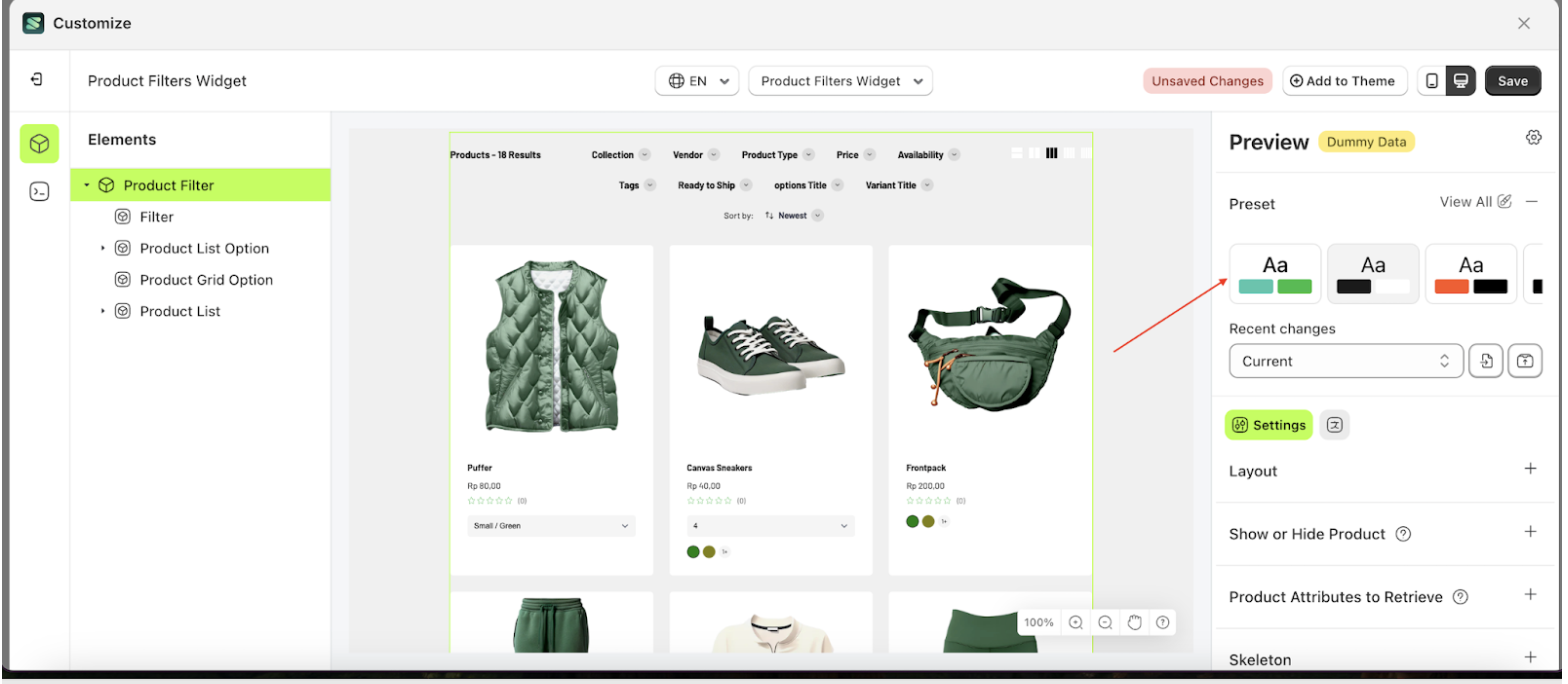The height and width of the screenshot is (684, 1568).
Task: Switch to desktop preview mode
Action: 1461,81
